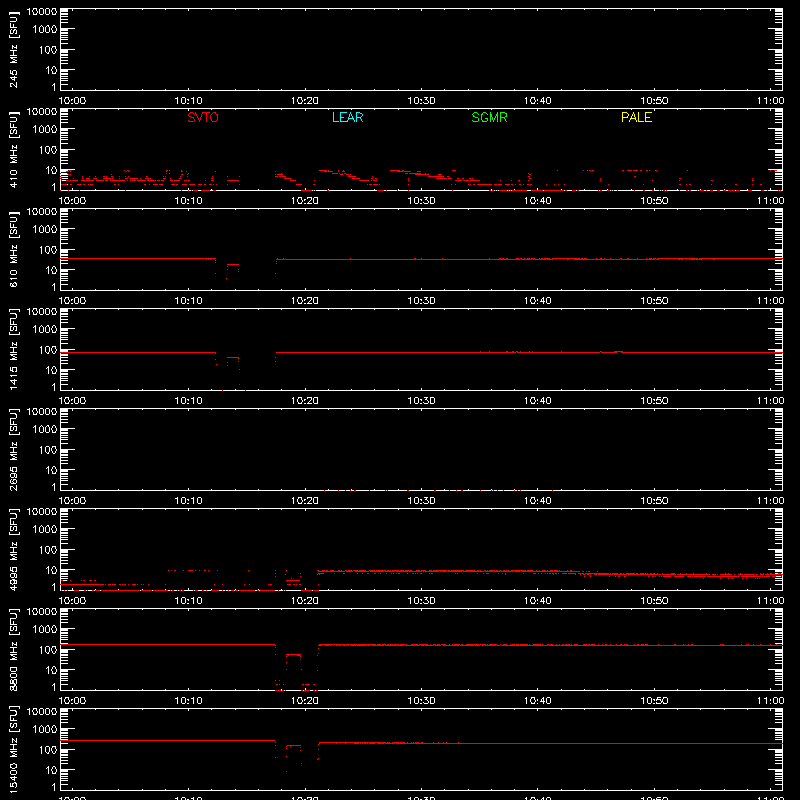The image size is (800, 800).
Task: Select the 2695 MHz [SFU] axis title
Action: click(13, 449)
